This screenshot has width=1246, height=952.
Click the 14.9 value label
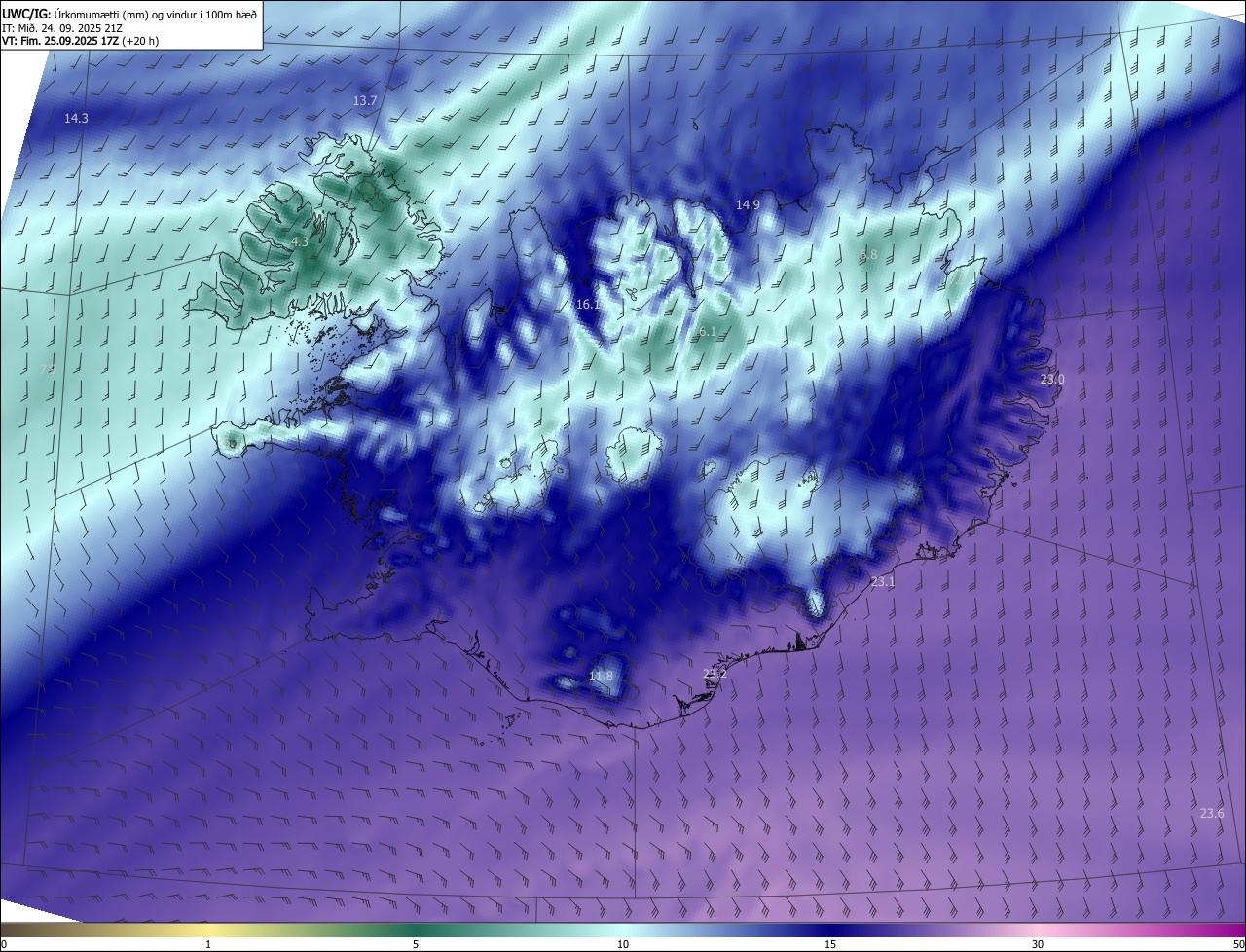(748, 204)
